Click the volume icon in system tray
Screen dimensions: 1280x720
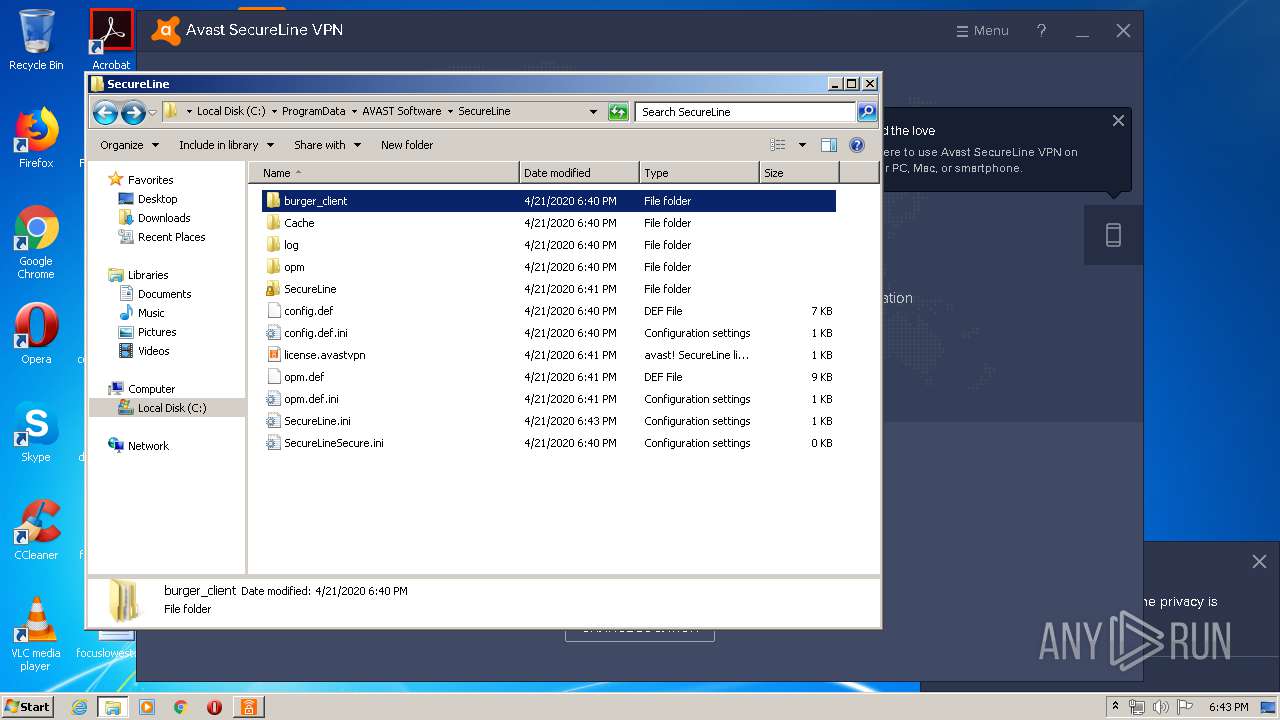(x=1161, y=707)
